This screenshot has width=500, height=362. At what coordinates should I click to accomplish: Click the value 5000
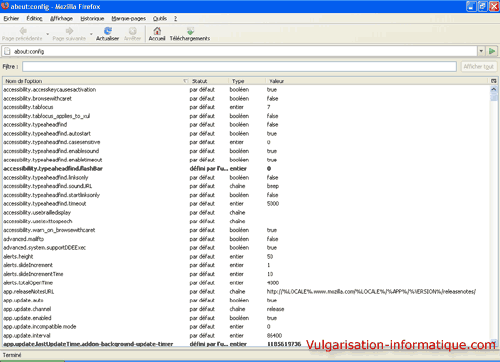coord(273,203)
